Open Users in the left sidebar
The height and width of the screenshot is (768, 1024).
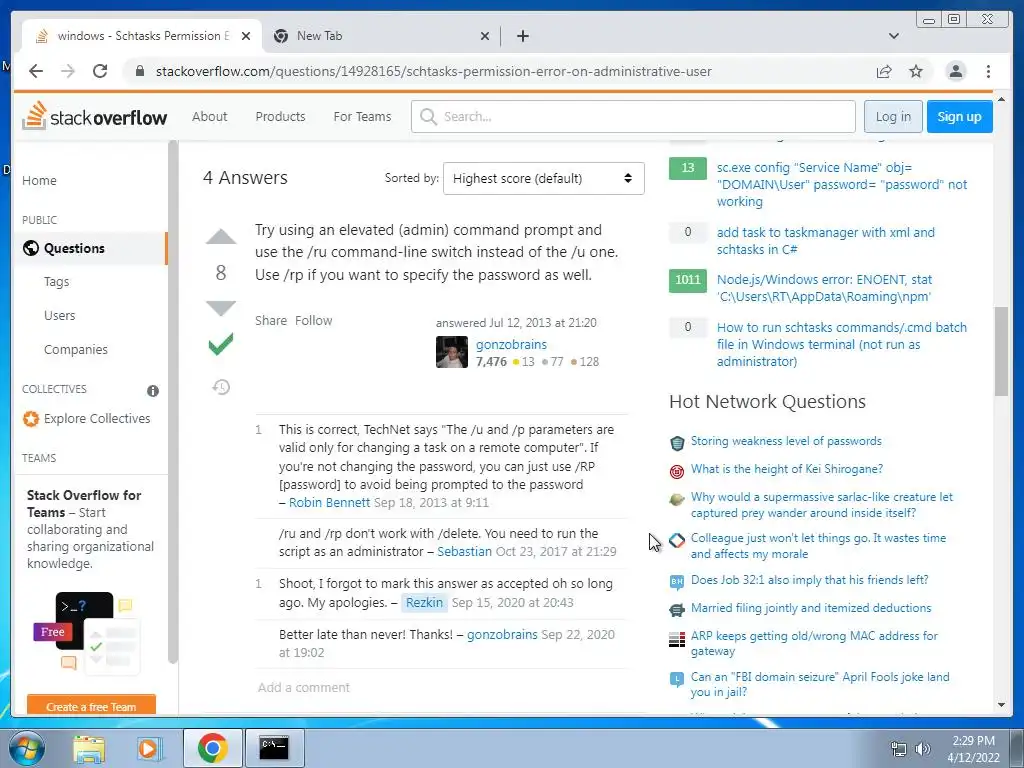point(59,315)
